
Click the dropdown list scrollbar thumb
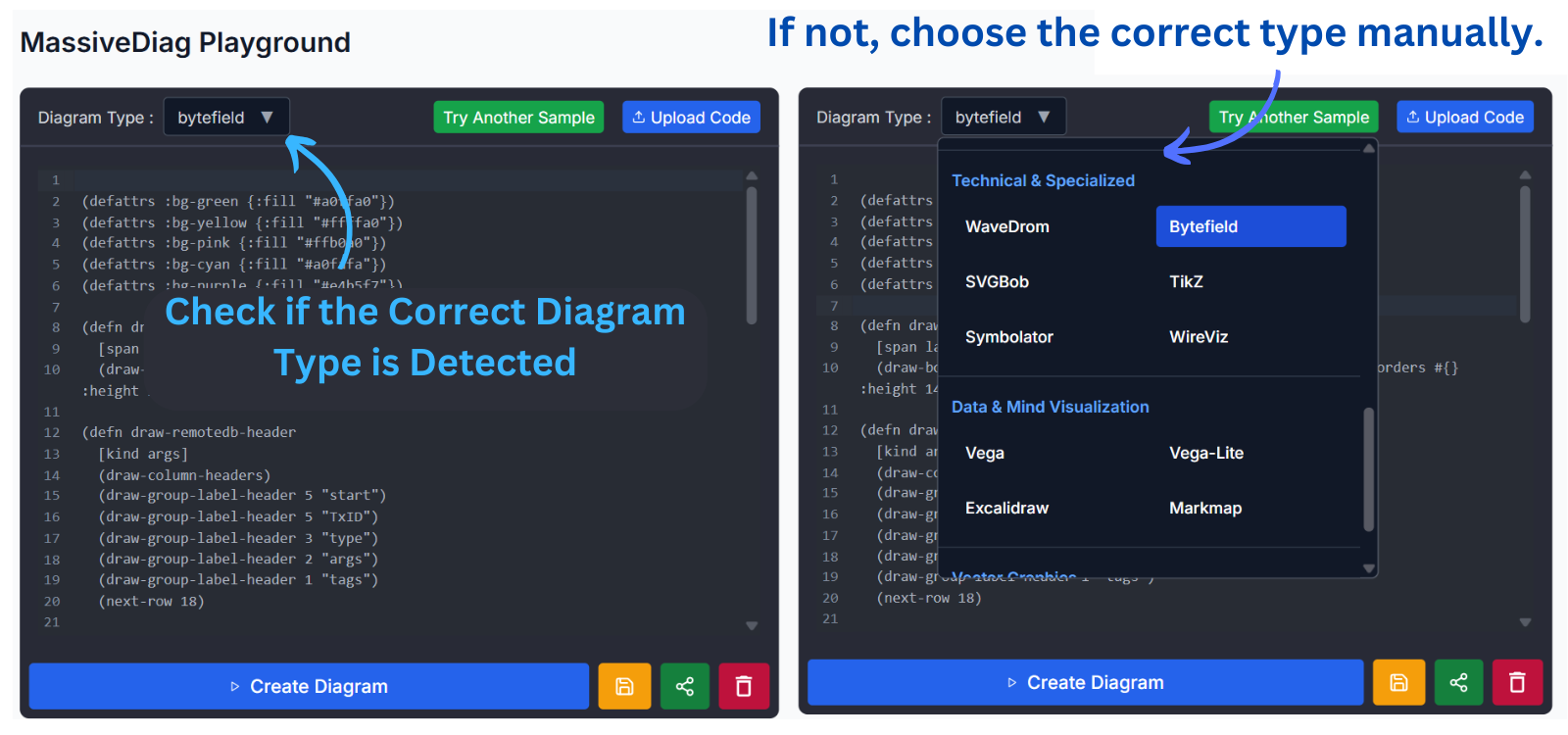[1368, 469]
